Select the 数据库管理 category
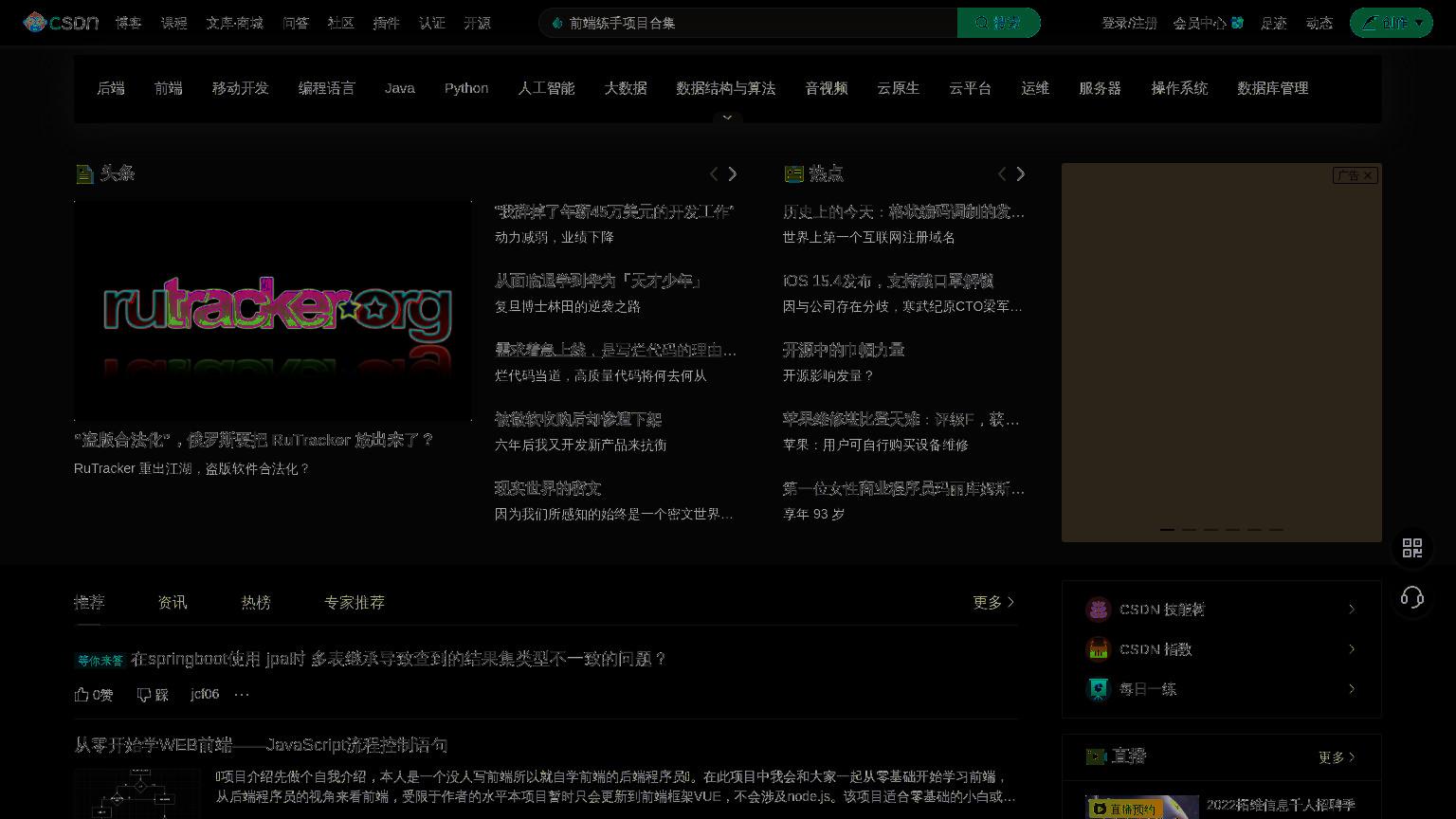Screen dimensions: 1456x819 pyautogui.click(x=1273, y=88)
